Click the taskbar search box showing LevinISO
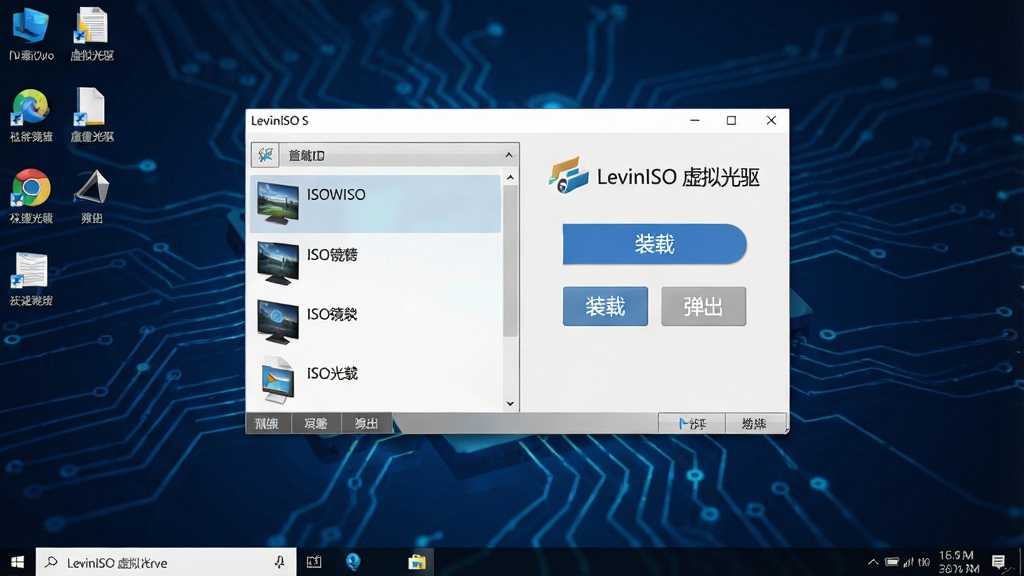1024x576 pixels. coord(166,562)
